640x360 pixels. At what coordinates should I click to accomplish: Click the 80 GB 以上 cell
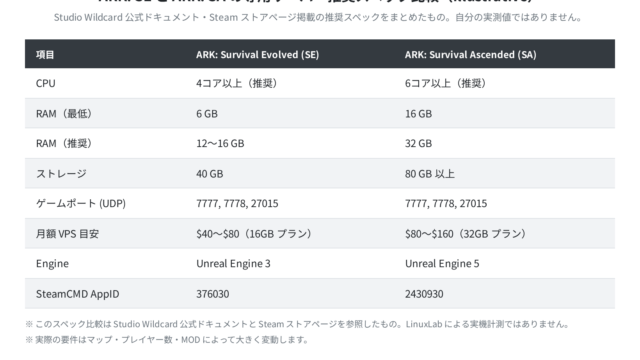click(x=429, y=173)
